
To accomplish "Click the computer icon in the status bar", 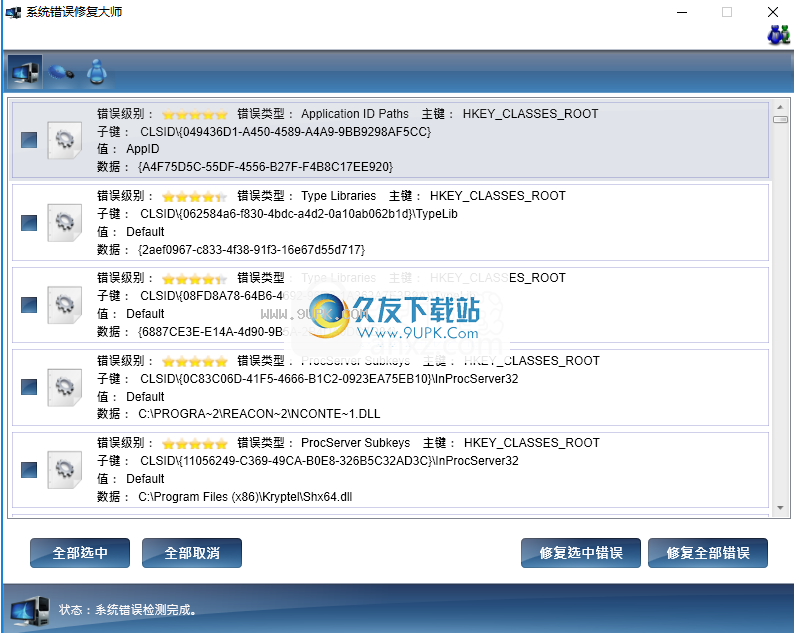I will click(30, 612).
